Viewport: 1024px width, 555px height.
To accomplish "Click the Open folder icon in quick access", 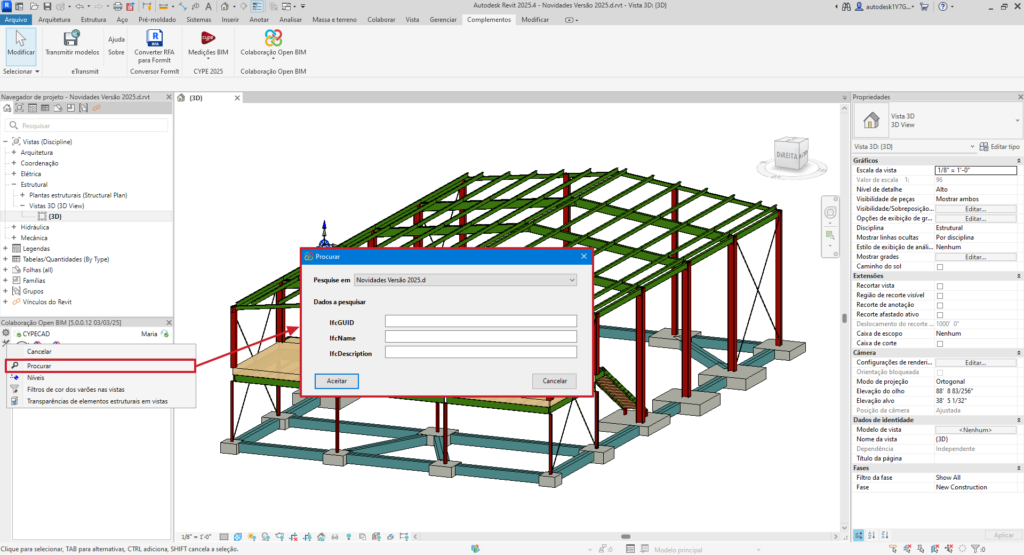I will point(33,7).
